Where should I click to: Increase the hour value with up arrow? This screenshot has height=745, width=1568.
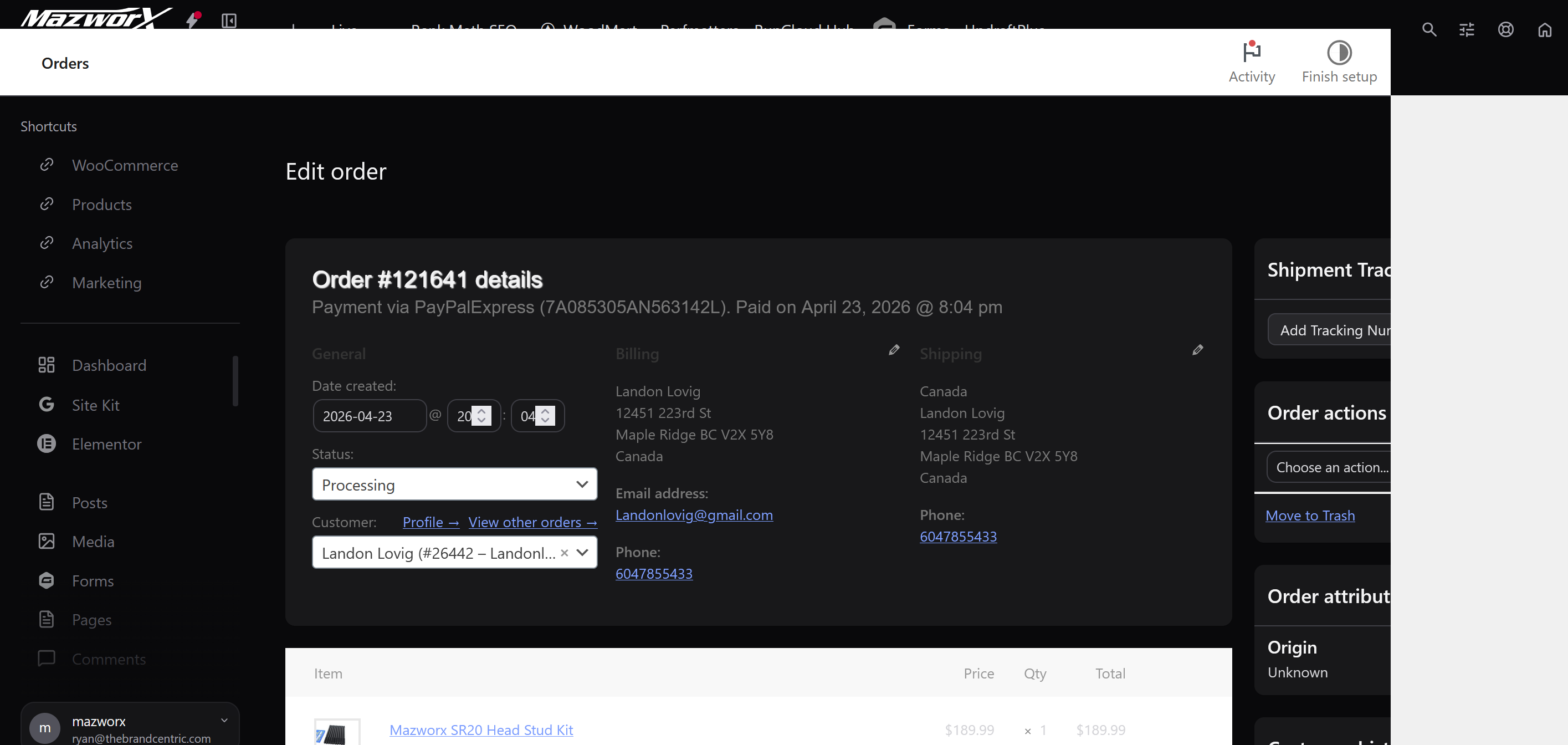481,411
